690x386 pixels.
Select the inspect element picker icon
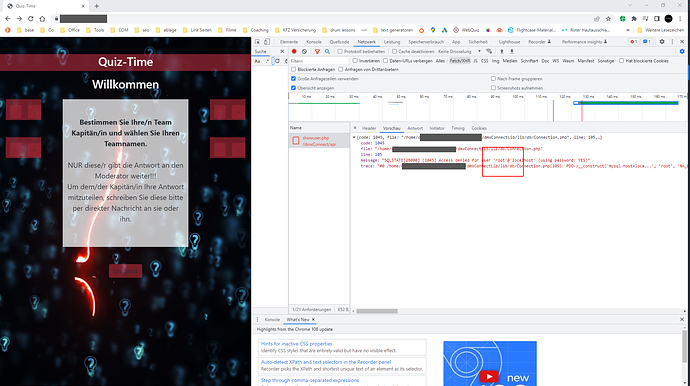[258, 42]
